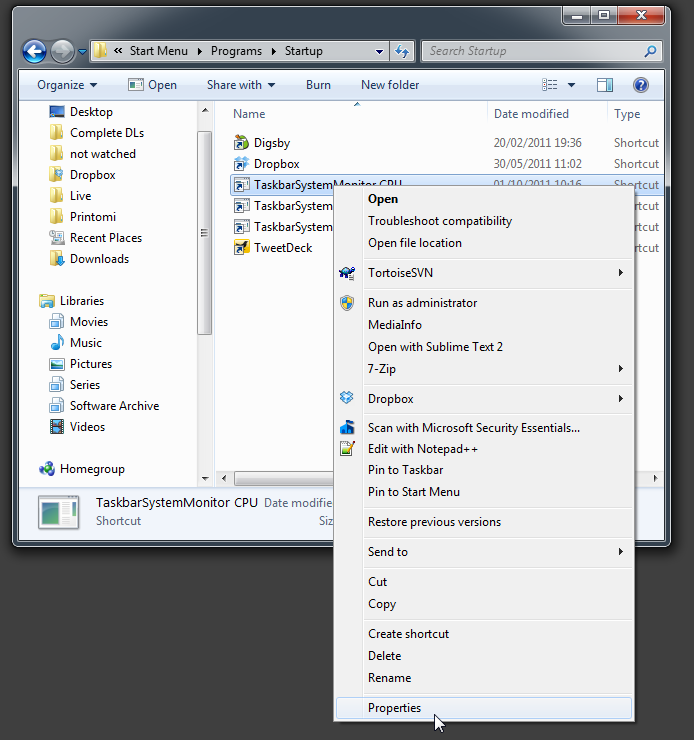Open the Downloads folder in navigation pane
The height and width of the screenshot is (740, 694).
coord(99,259)
